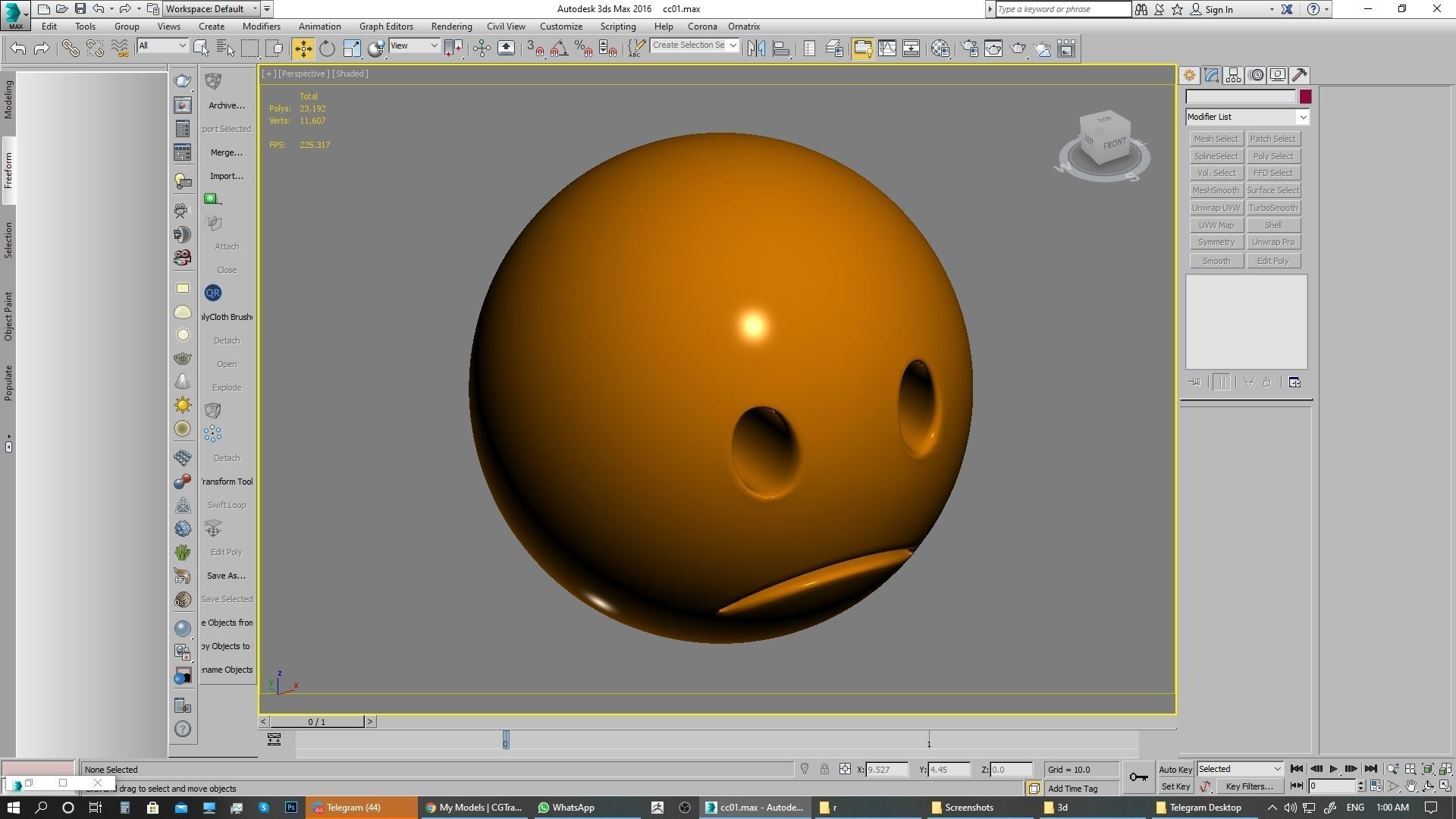This screenshot has height=819, width=1456.
Task: Open the Edit menu
Action: click(x=49, y=27)
